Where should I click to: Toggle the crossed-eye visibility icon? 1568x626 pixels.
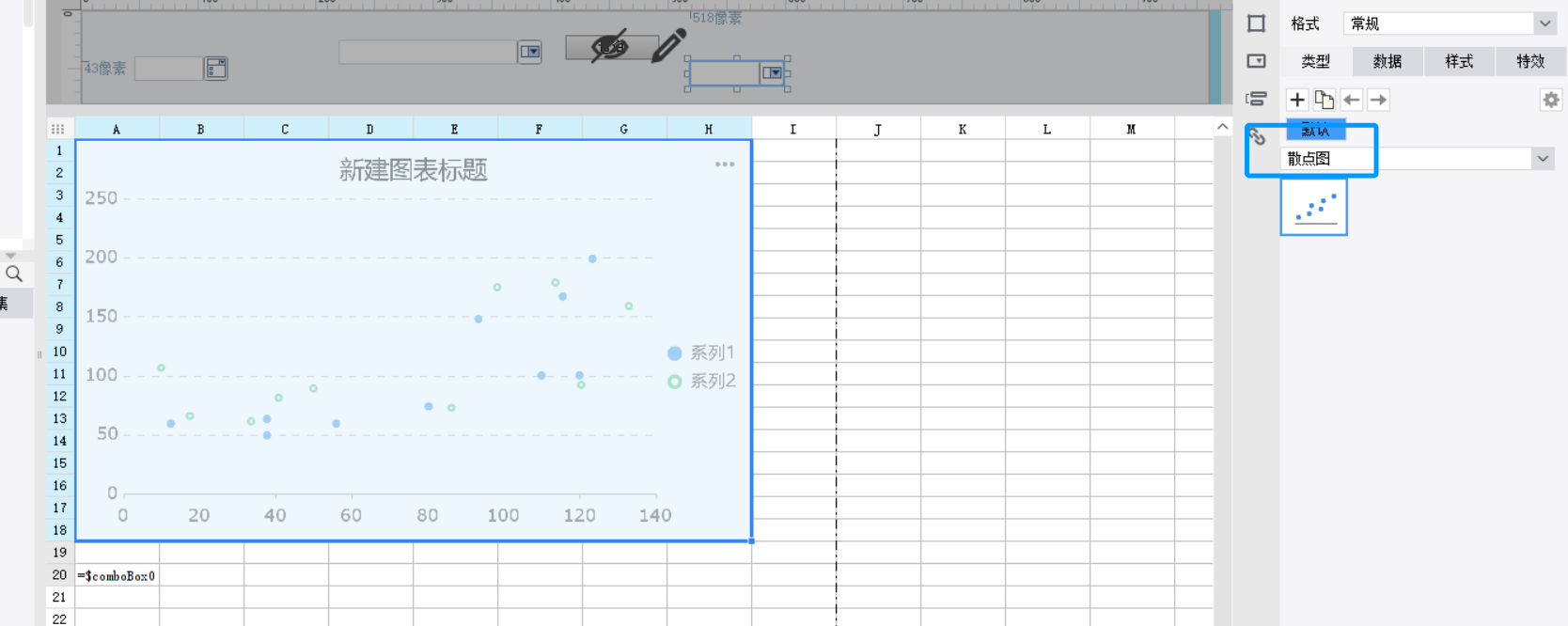(x=609, y=46)
